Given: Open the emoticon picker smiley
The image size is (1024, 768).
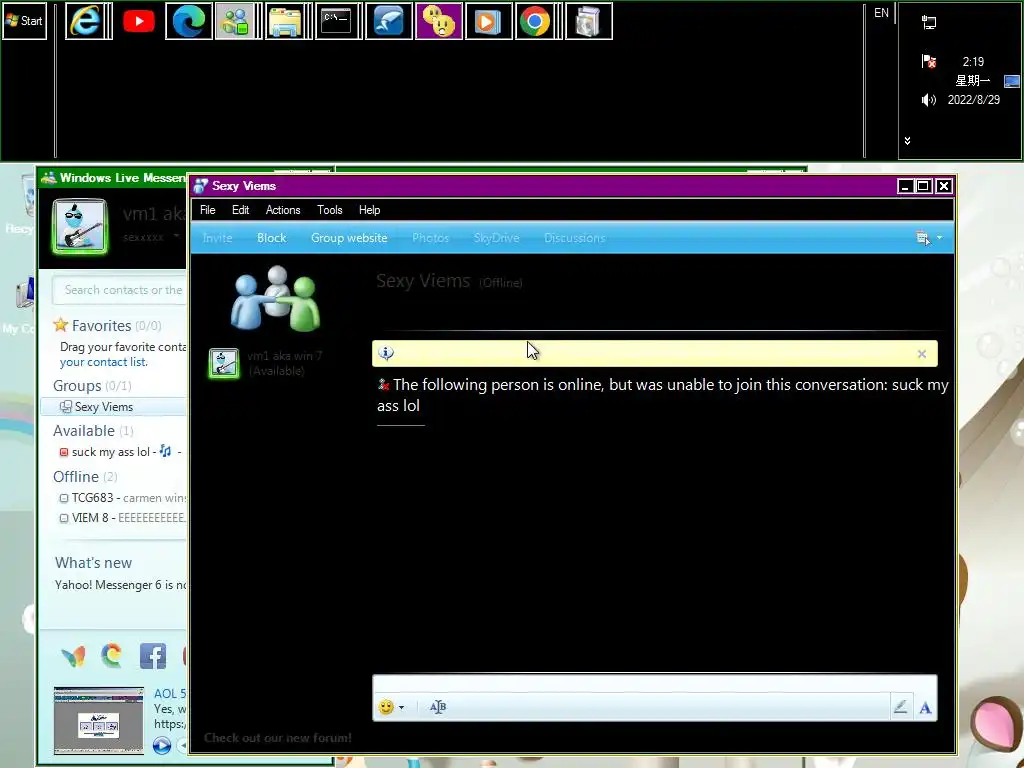Looking at the screenshot, I should 386,707.
